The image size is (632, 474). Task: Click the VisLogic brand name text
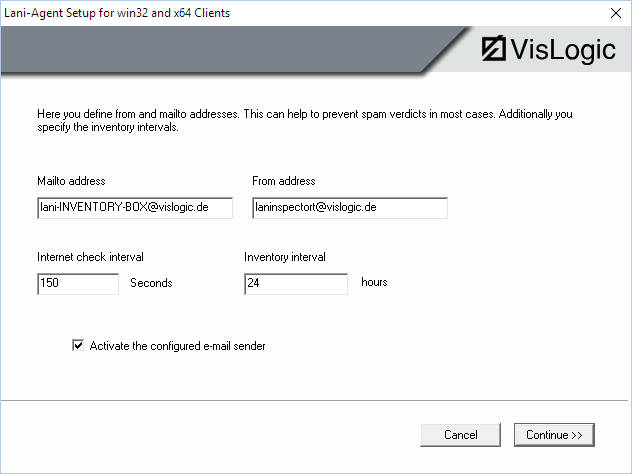(x=562, y=51)
